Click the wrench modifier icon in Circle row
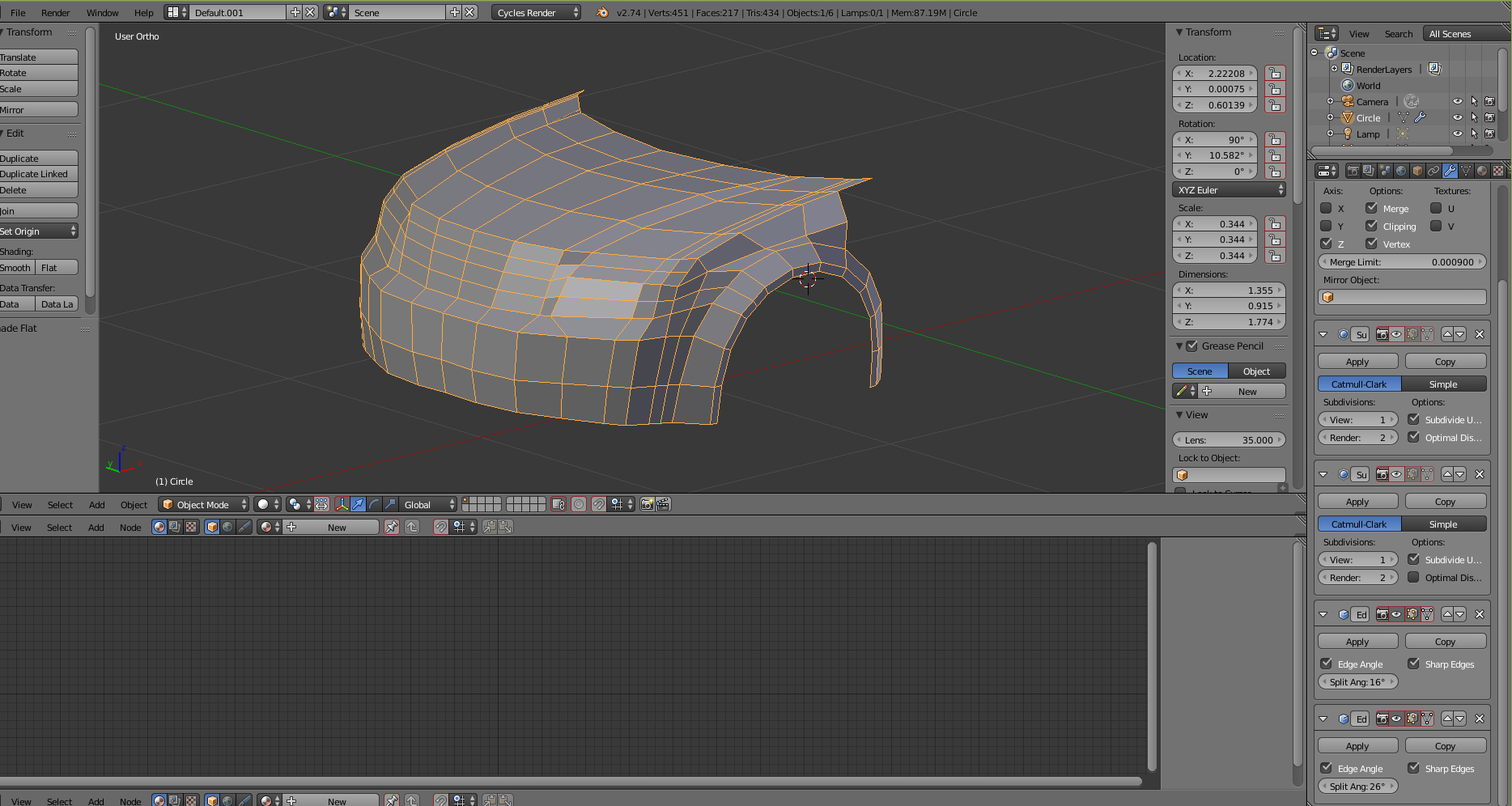Screen dimensions: 1512x806 pyautogui.click(x=1420, y=118)
